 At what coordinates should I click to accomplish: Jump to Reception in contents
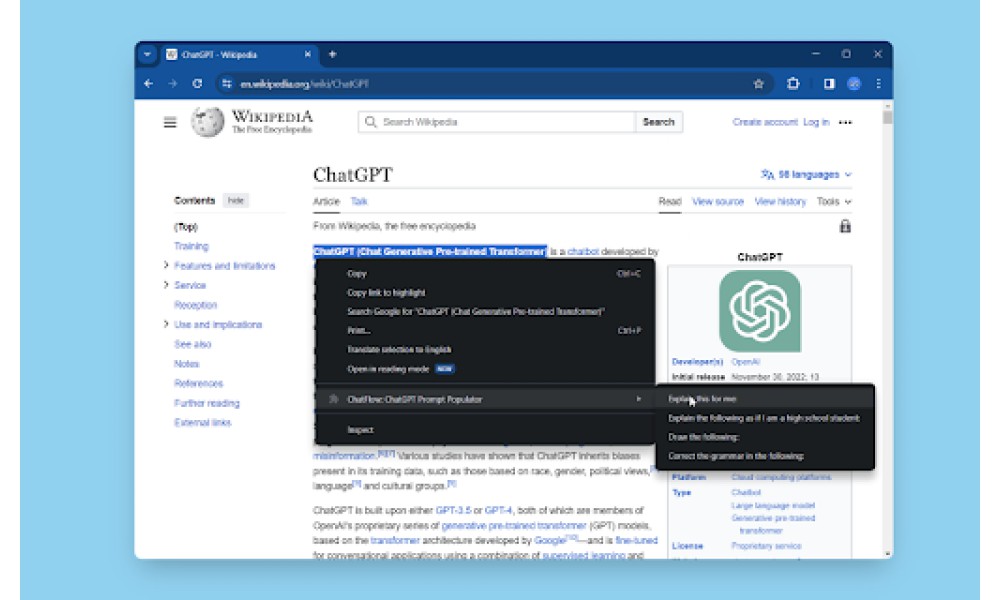(196, 305)
